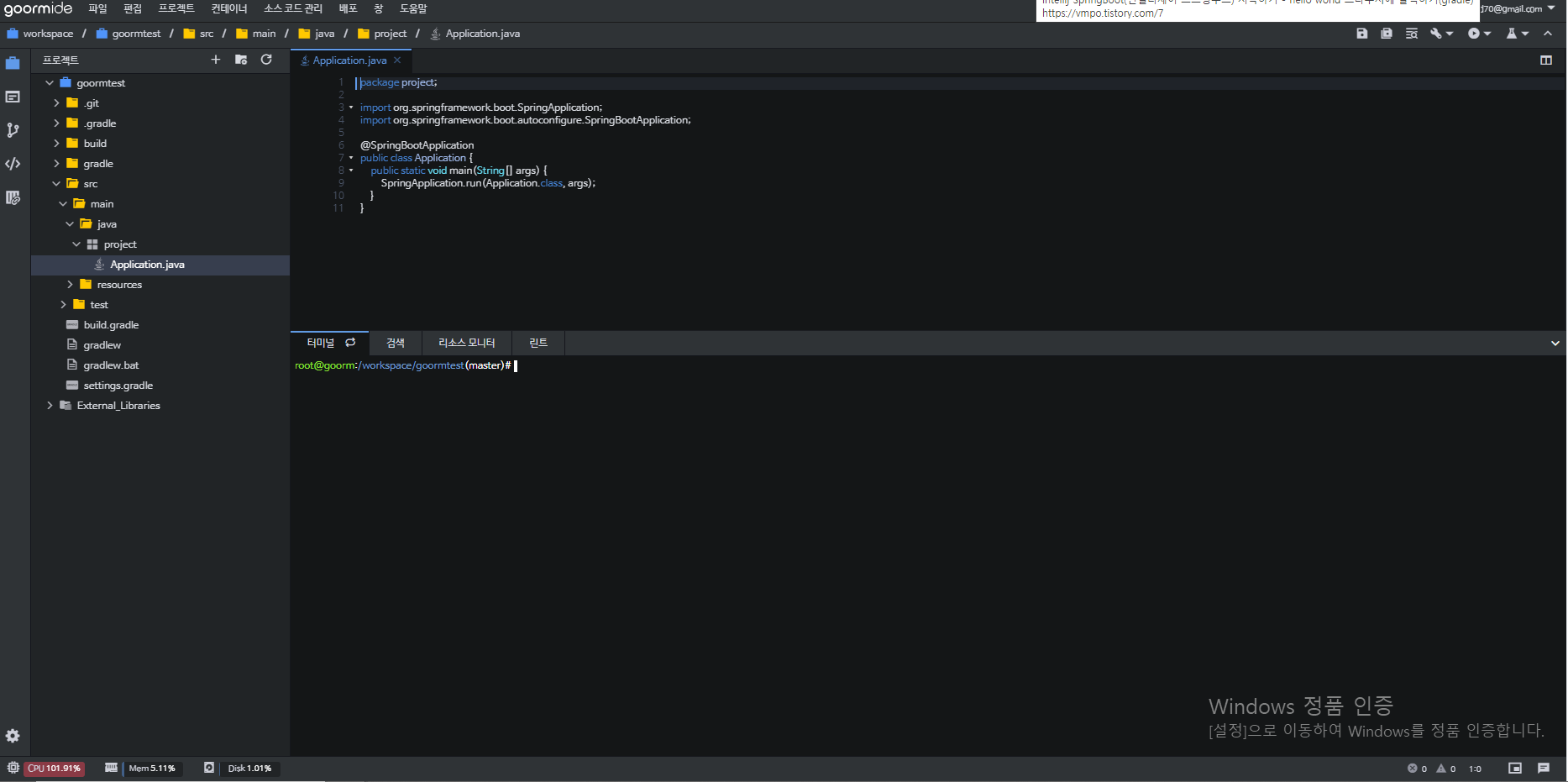Click the new folder icon in project panel

pos(241,60)
